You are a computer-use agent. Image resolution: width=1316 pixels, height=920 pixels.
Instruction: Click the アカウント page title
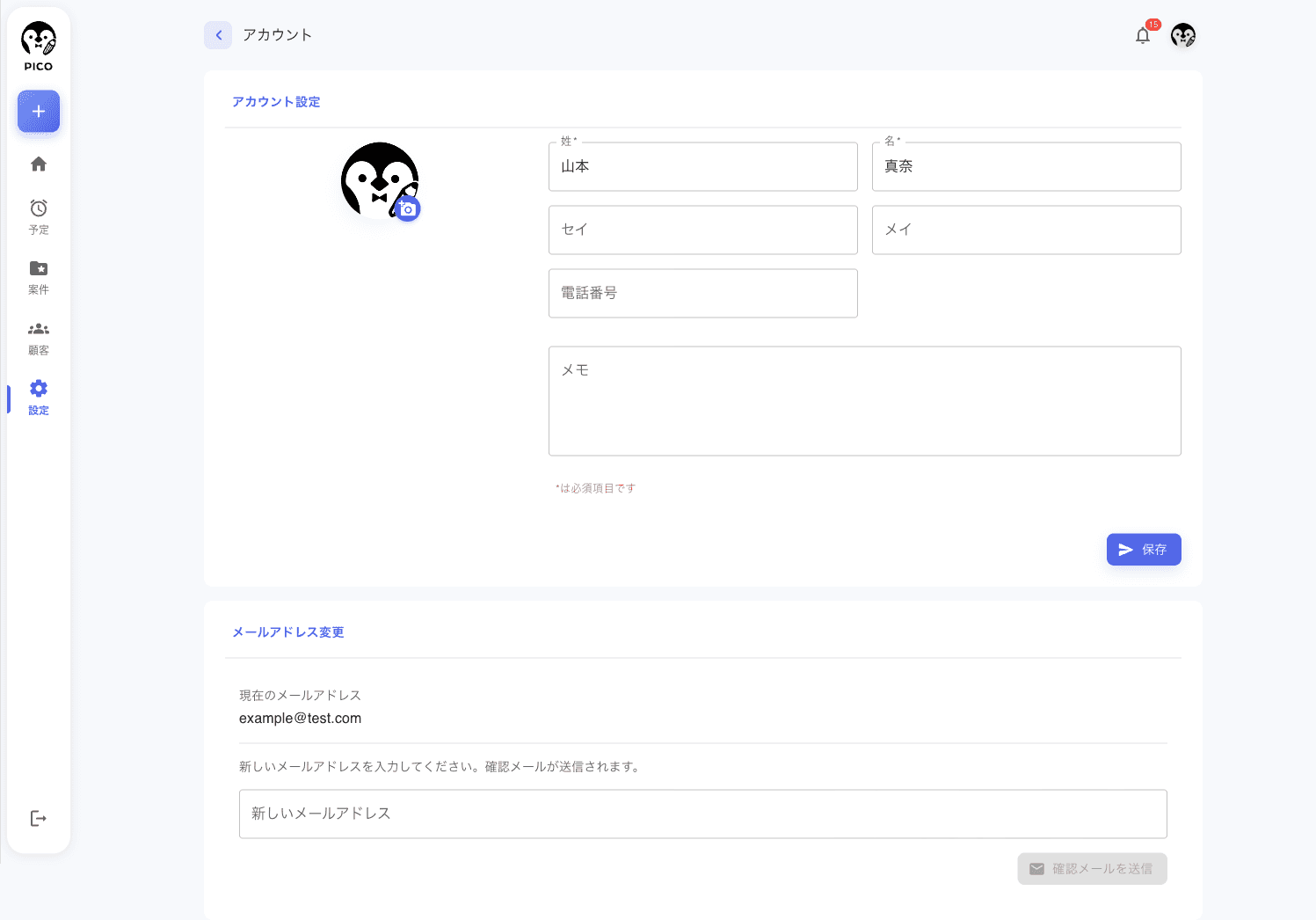pos(278,35)
